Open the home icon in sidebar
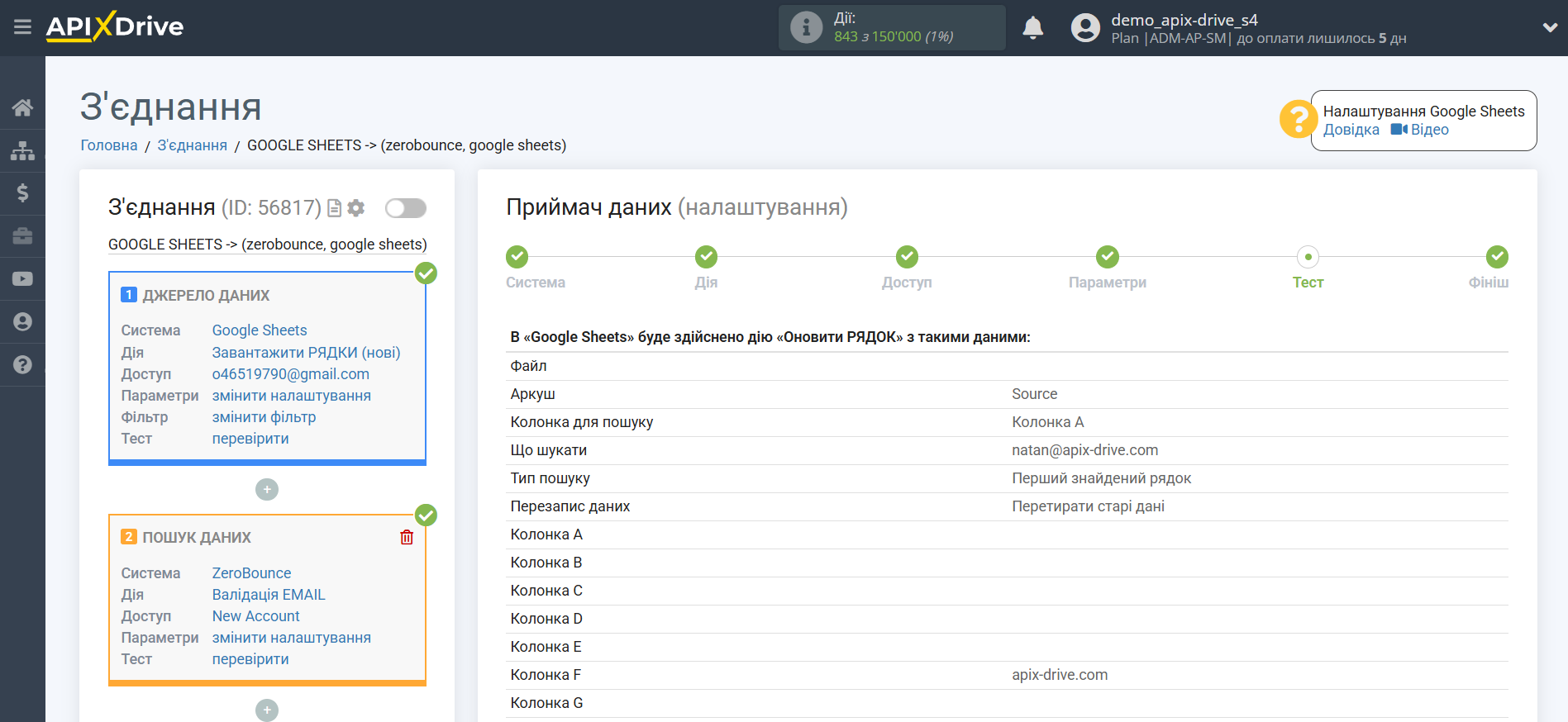 22,107
